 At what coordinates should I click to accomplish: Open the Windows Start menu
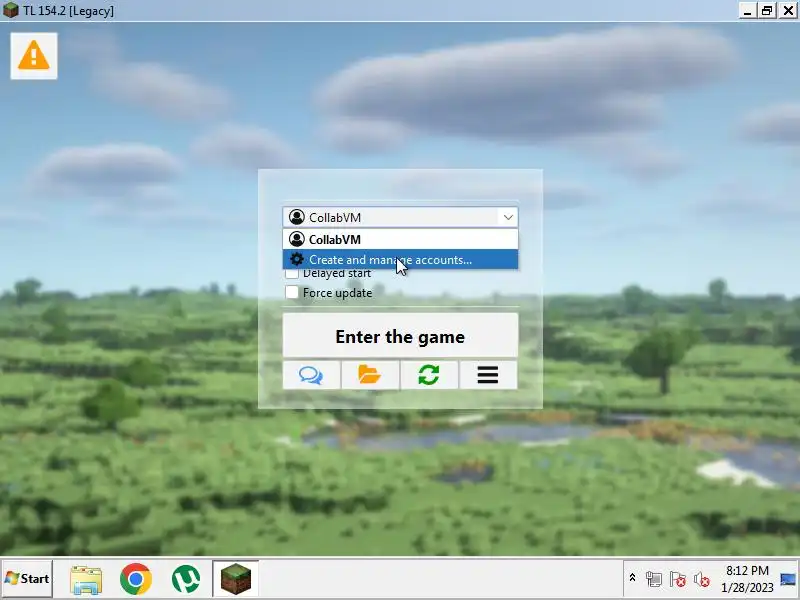27,579
